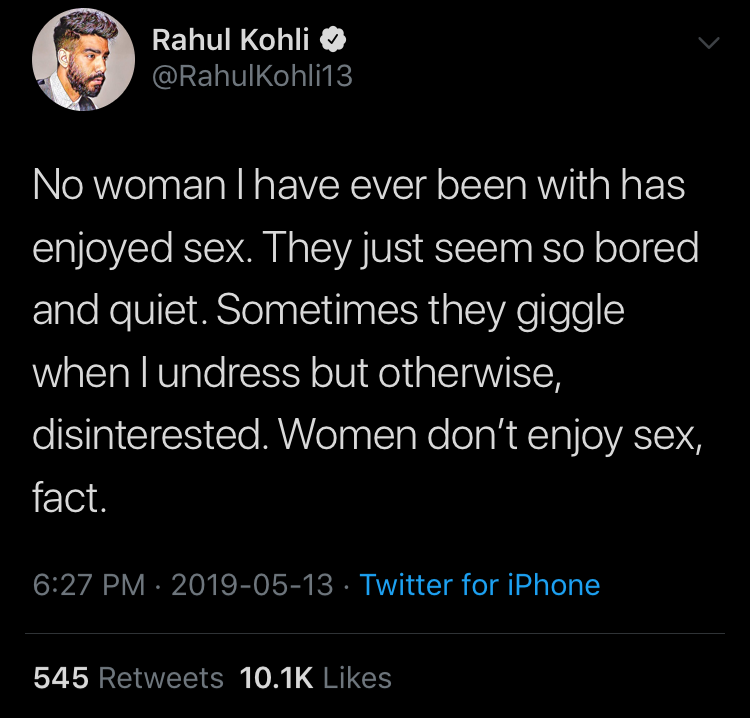750x718 pixels.
Task: Click the Twitter for iPhone link
Action: 480,585
